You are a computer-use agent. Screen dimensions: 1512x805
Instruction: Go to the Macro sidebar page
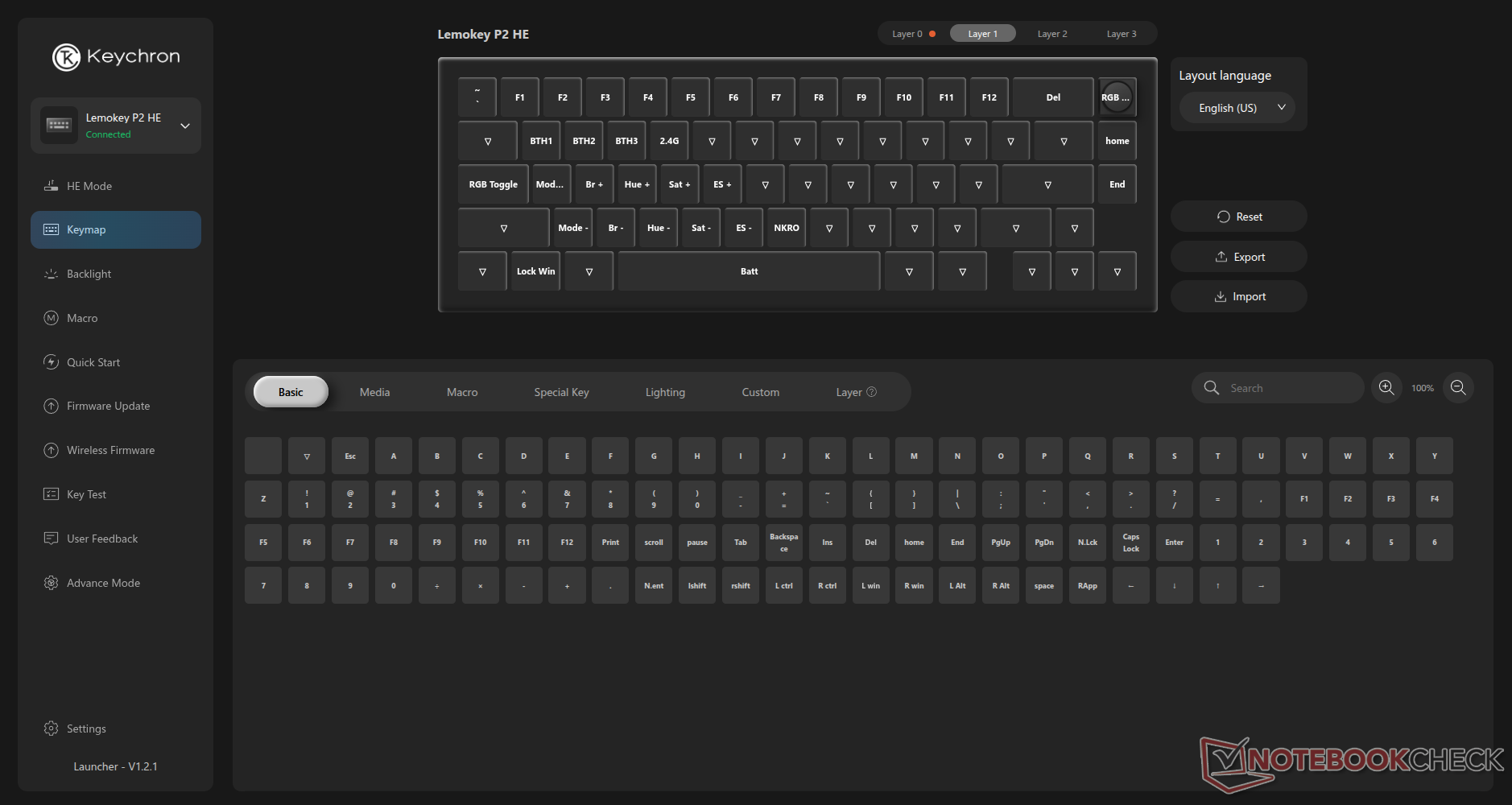(81, 318)
